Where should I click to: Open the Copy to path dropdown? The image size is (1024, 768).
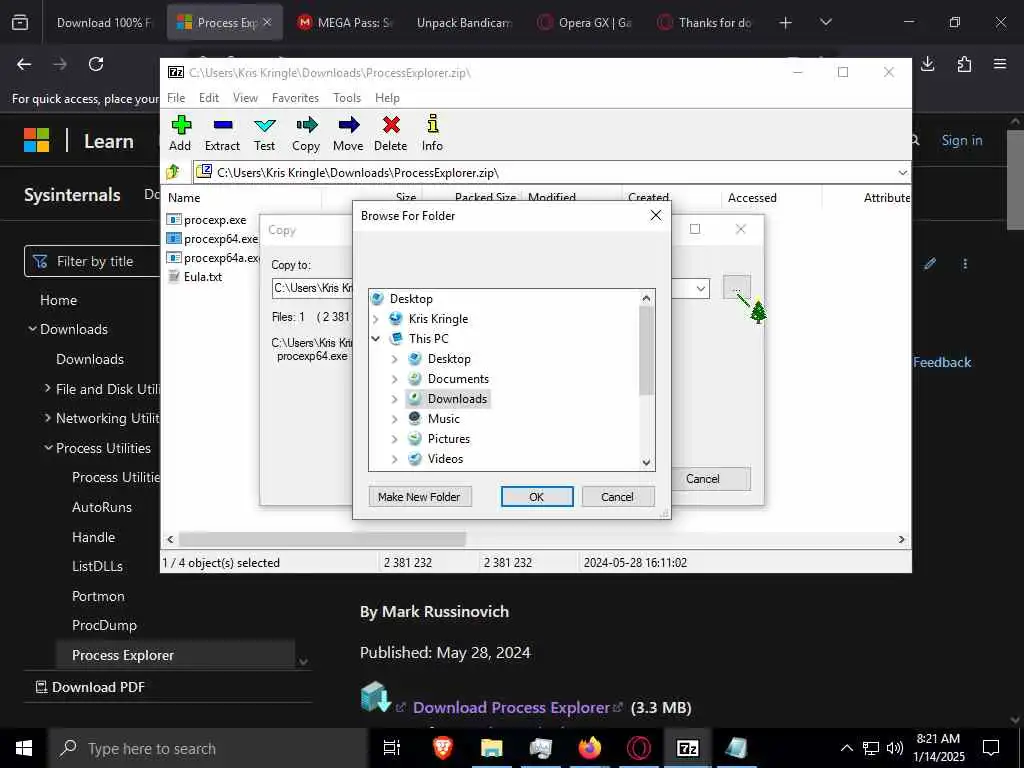(x=700, y=288)
